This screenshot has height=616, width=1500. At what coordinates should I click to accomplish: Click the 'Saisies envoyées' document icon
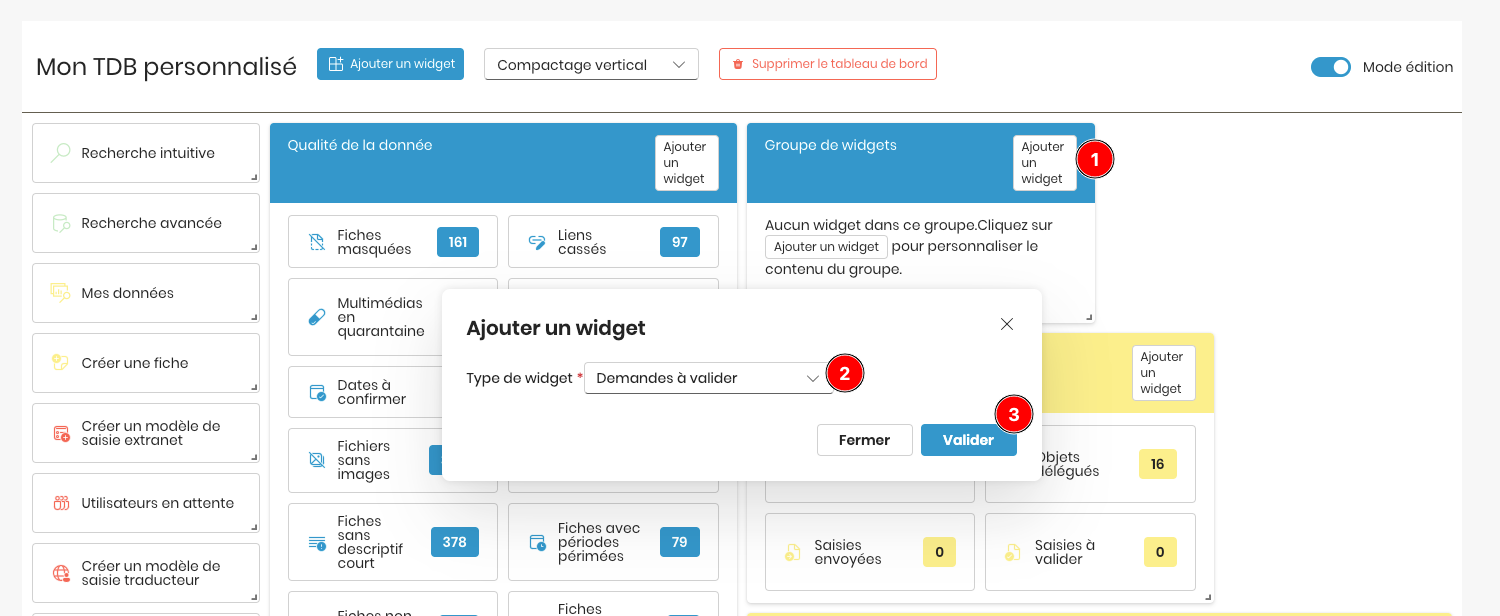pyautogui.click(x=793, y=552)
